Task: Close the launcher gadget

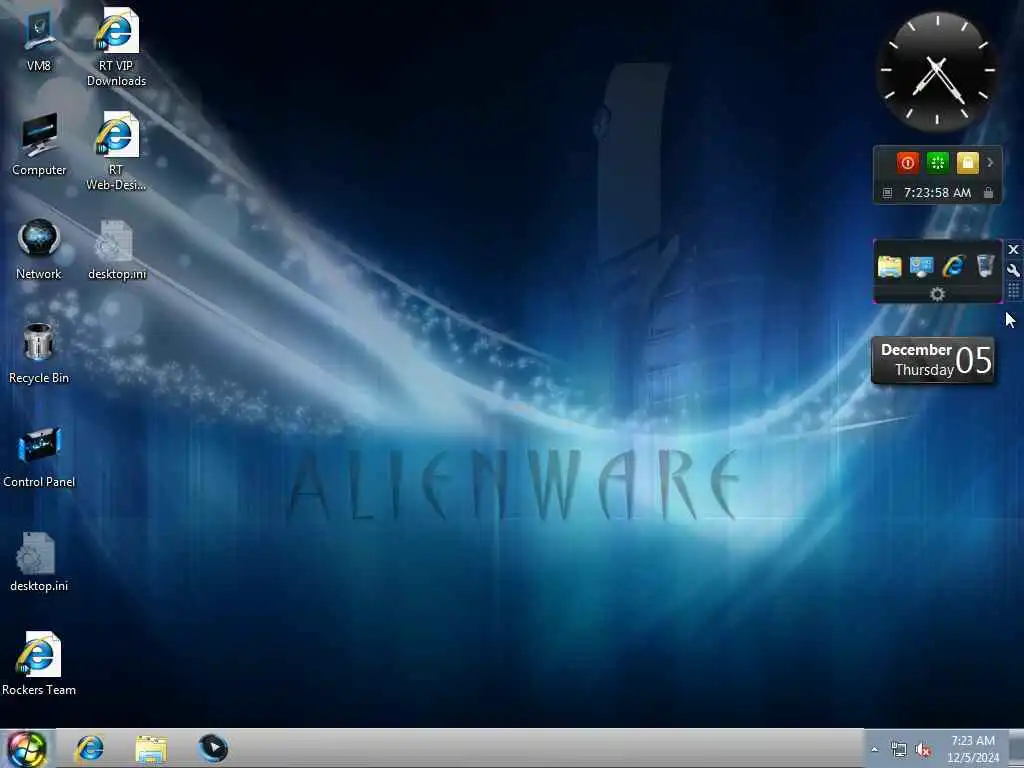Action: [x=1014, y=249]
